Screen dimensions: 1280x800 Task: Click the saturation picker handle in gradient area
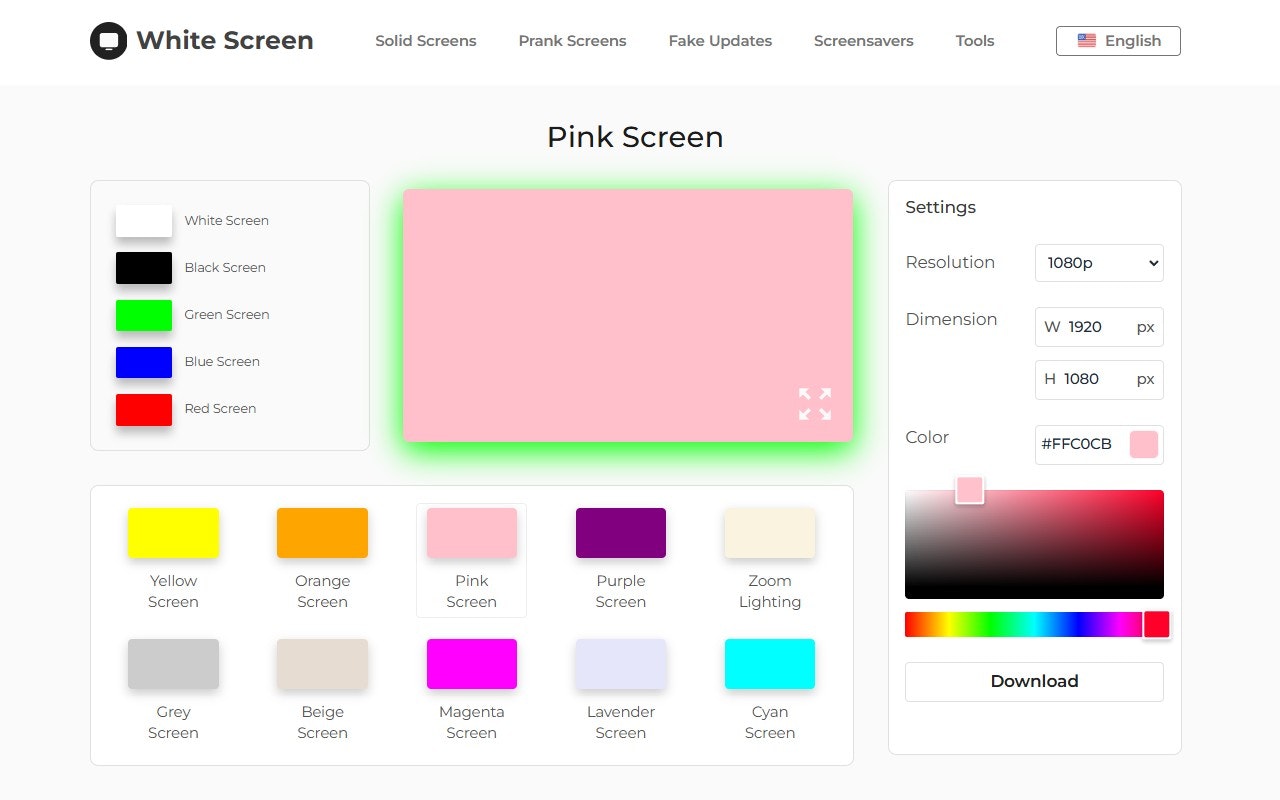coord(970,490)
